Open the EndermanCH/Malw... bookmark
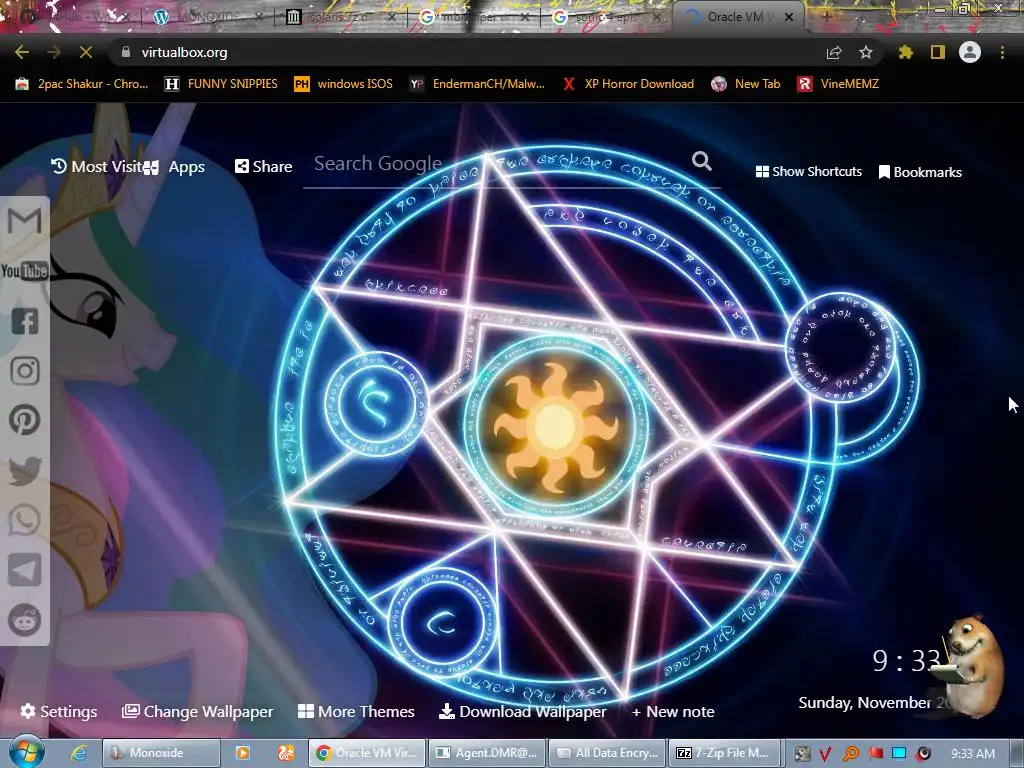Viewport: 1024px width, 768px height. click(477, 84)
